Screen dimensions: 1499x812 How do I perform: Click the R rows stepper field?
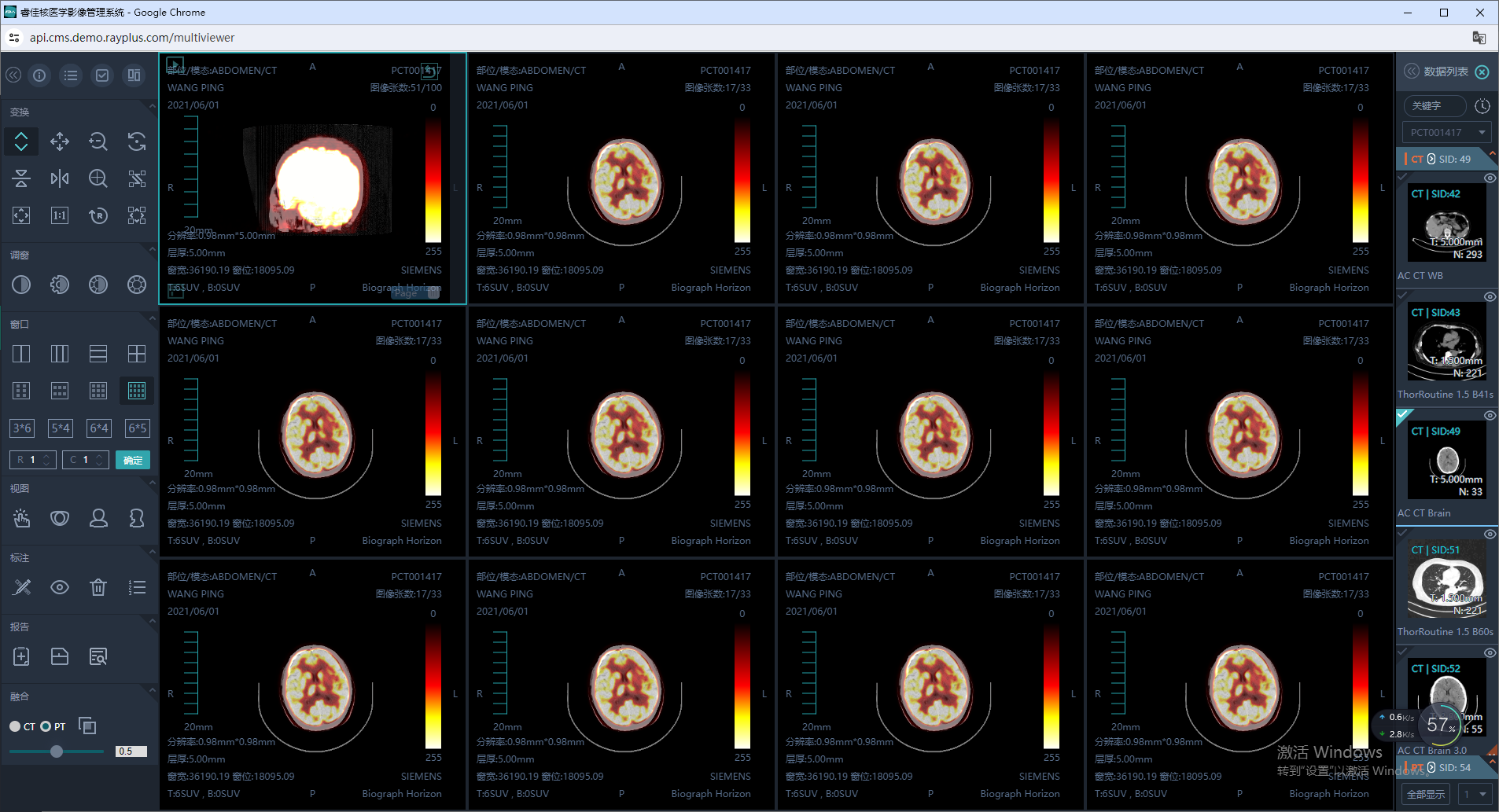(x=33, y=460)
